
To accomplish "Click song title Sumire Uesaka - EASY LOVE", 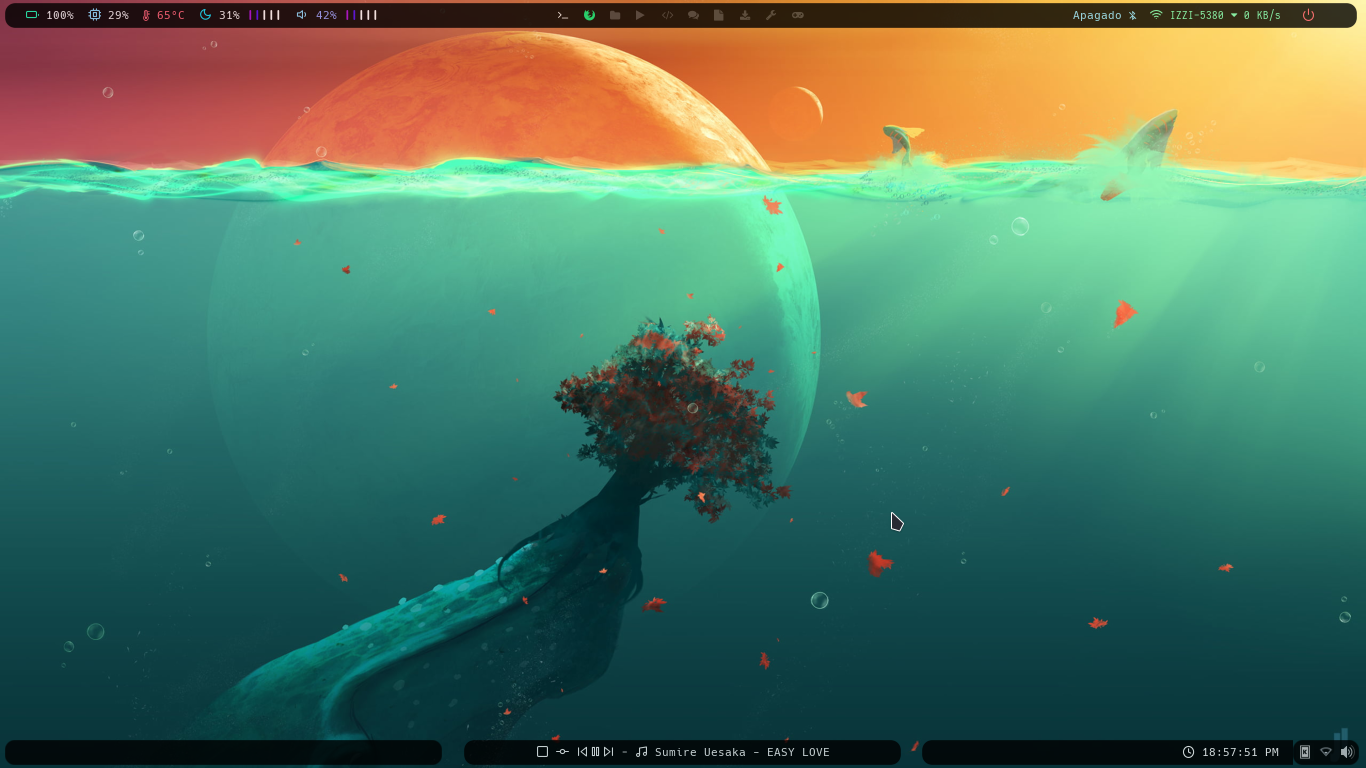I will click(742, 752).
